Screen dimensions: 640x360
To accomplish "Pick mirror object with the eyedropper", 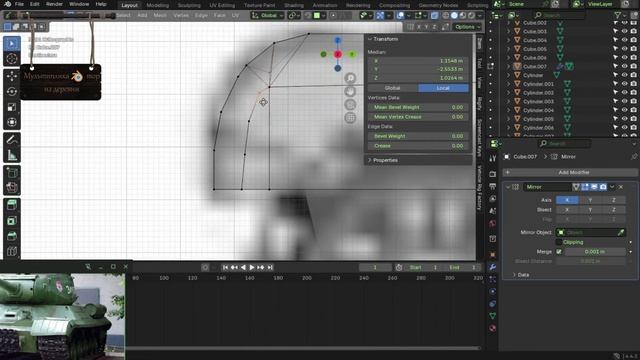I will pos(621,232).
